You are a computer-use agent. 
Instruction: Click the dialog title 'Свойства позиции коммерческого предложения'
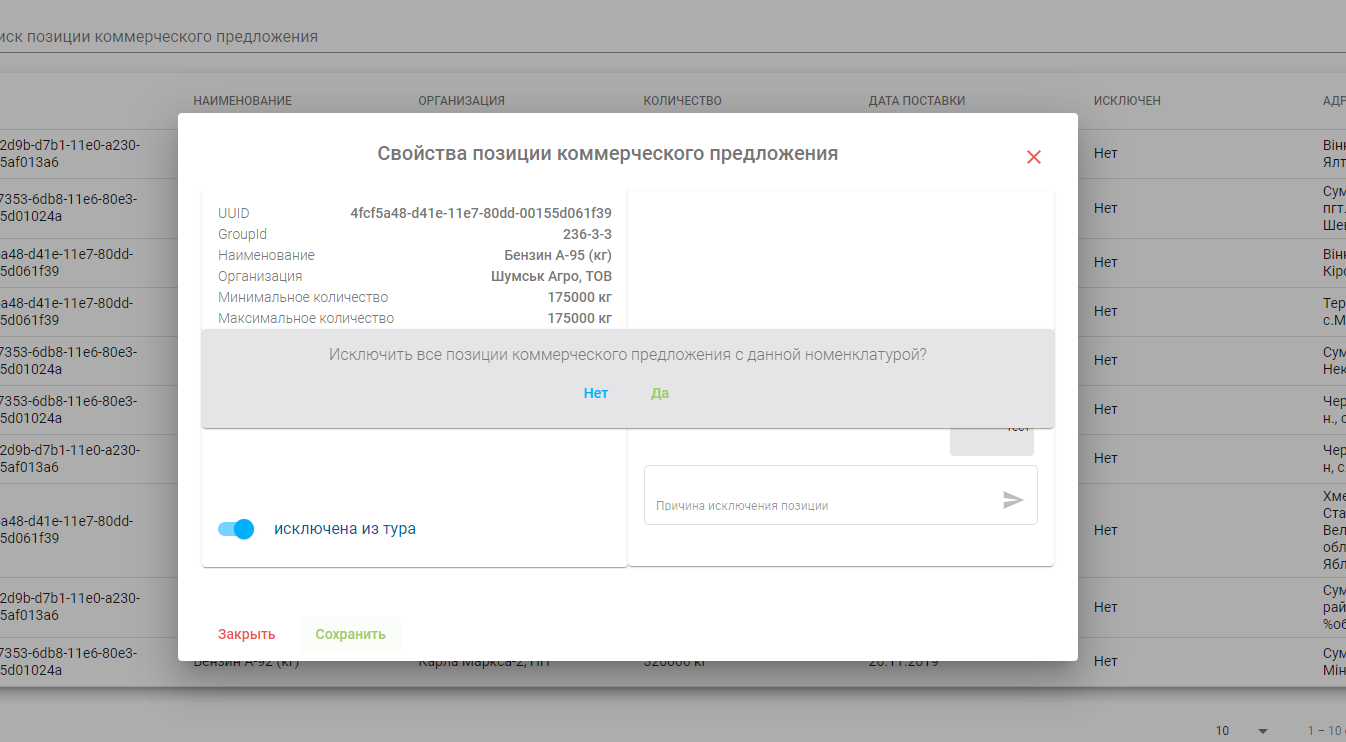point(608,154)
